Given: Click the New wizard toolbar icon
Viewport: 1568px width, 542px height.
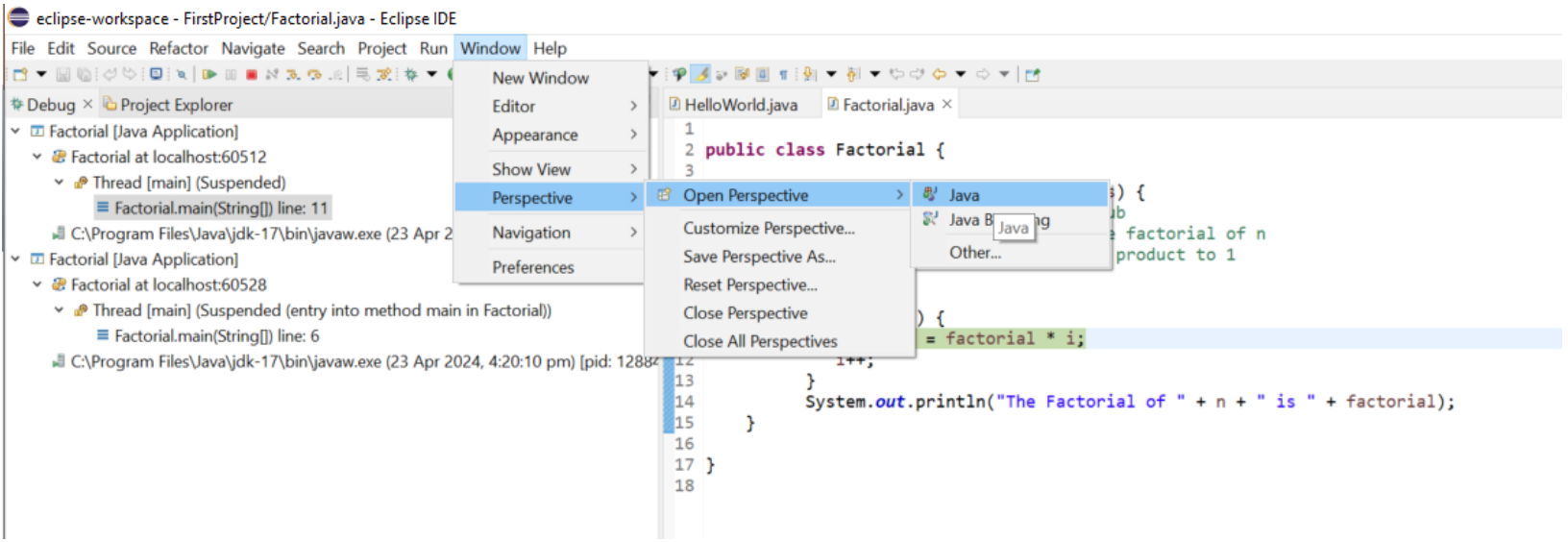Looking at the screenshot, I should (20, 74).
